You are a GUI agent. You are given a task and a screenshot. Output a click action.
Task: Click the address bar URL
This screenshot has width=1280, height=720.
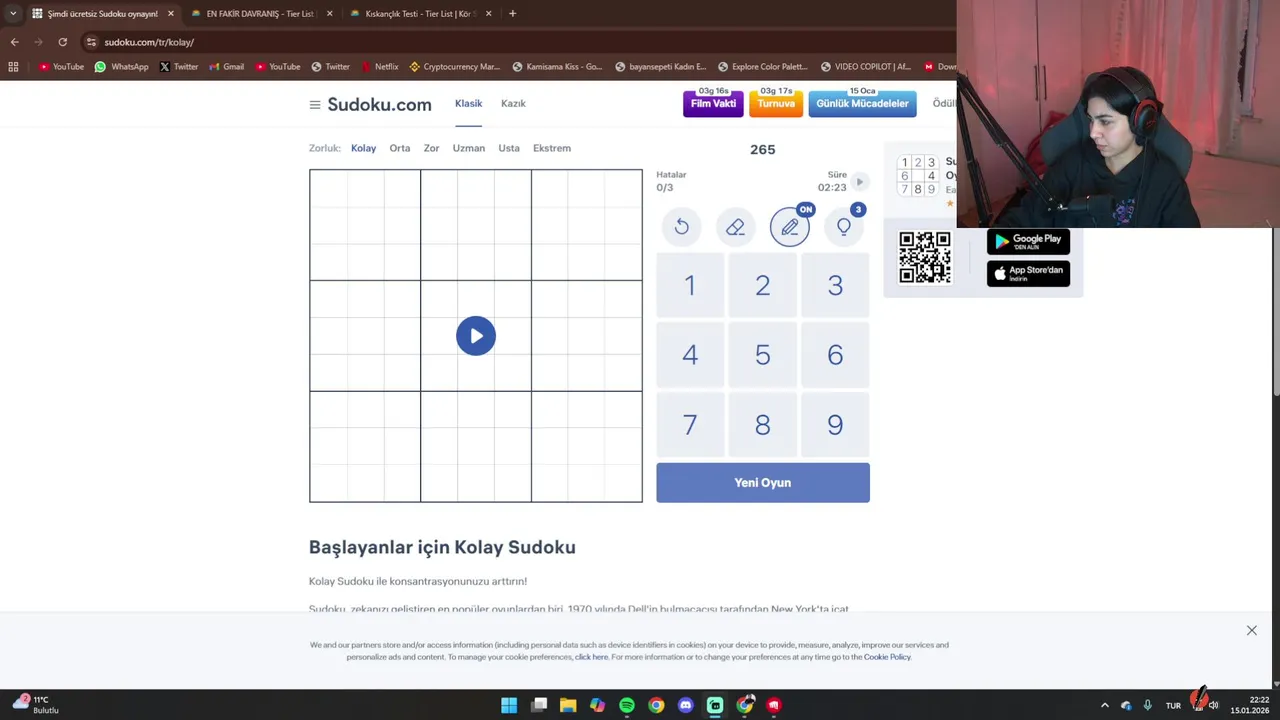tap(149, 42)
